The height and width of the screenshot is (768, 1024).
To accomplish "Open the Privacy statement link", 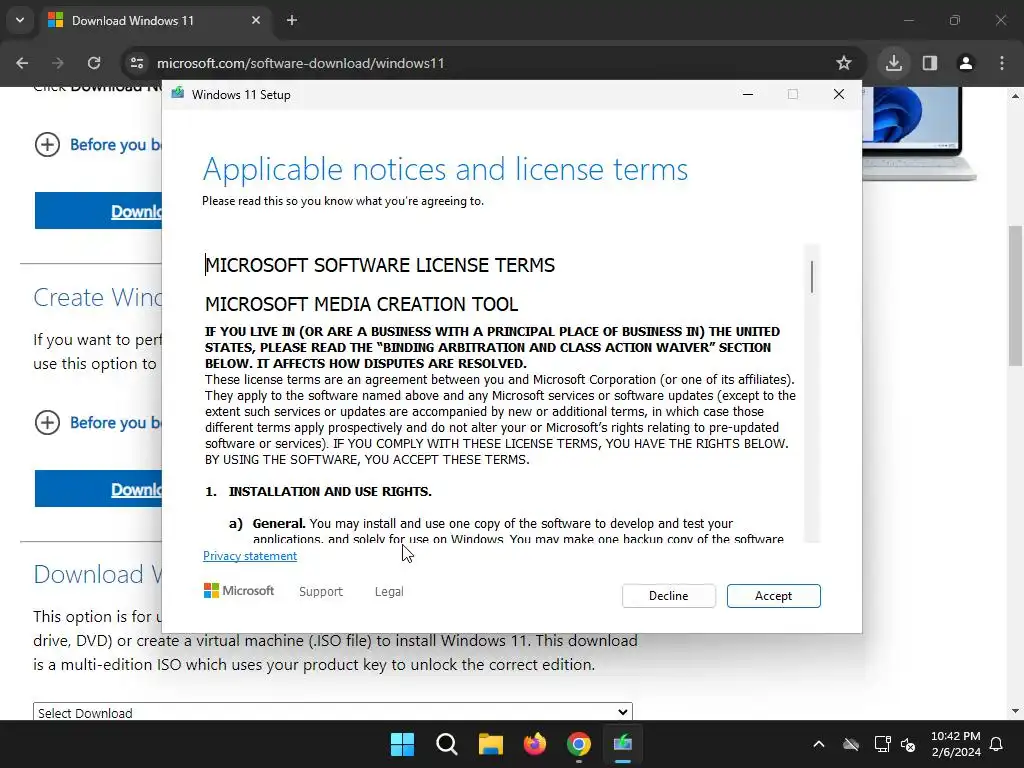I will [x=249, y=556].
